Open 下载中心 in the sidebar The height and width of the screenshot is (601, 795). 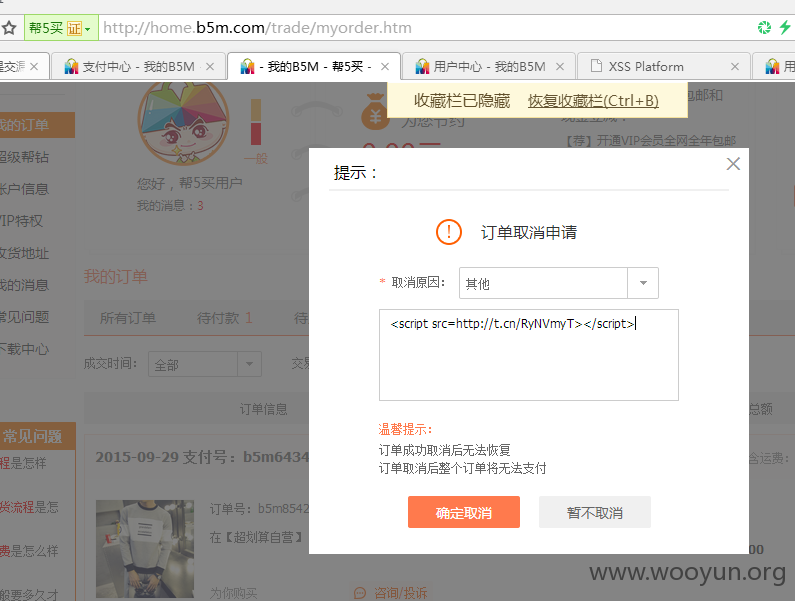point(24,349)
